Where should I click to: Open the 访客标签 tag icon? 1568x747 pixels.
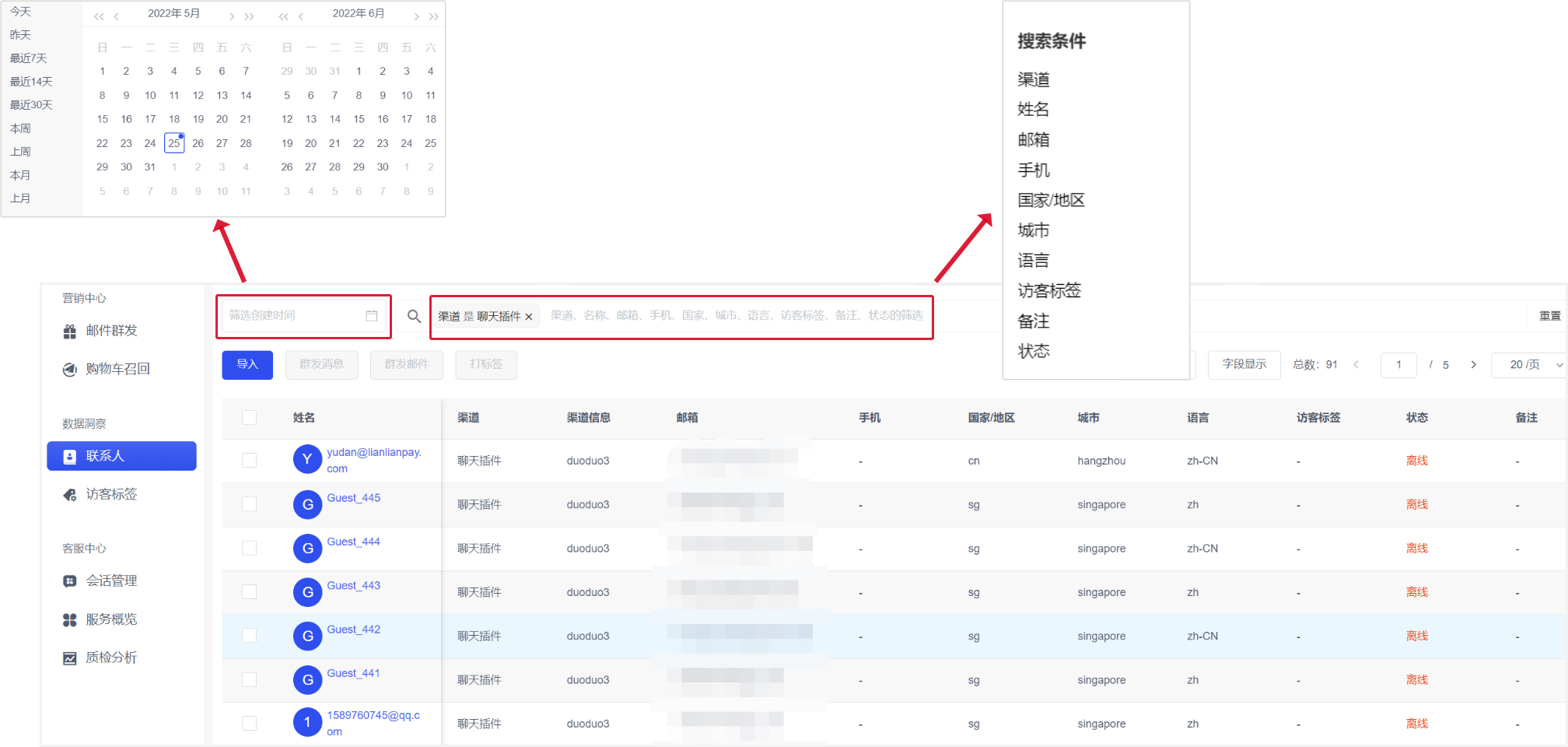70,495
